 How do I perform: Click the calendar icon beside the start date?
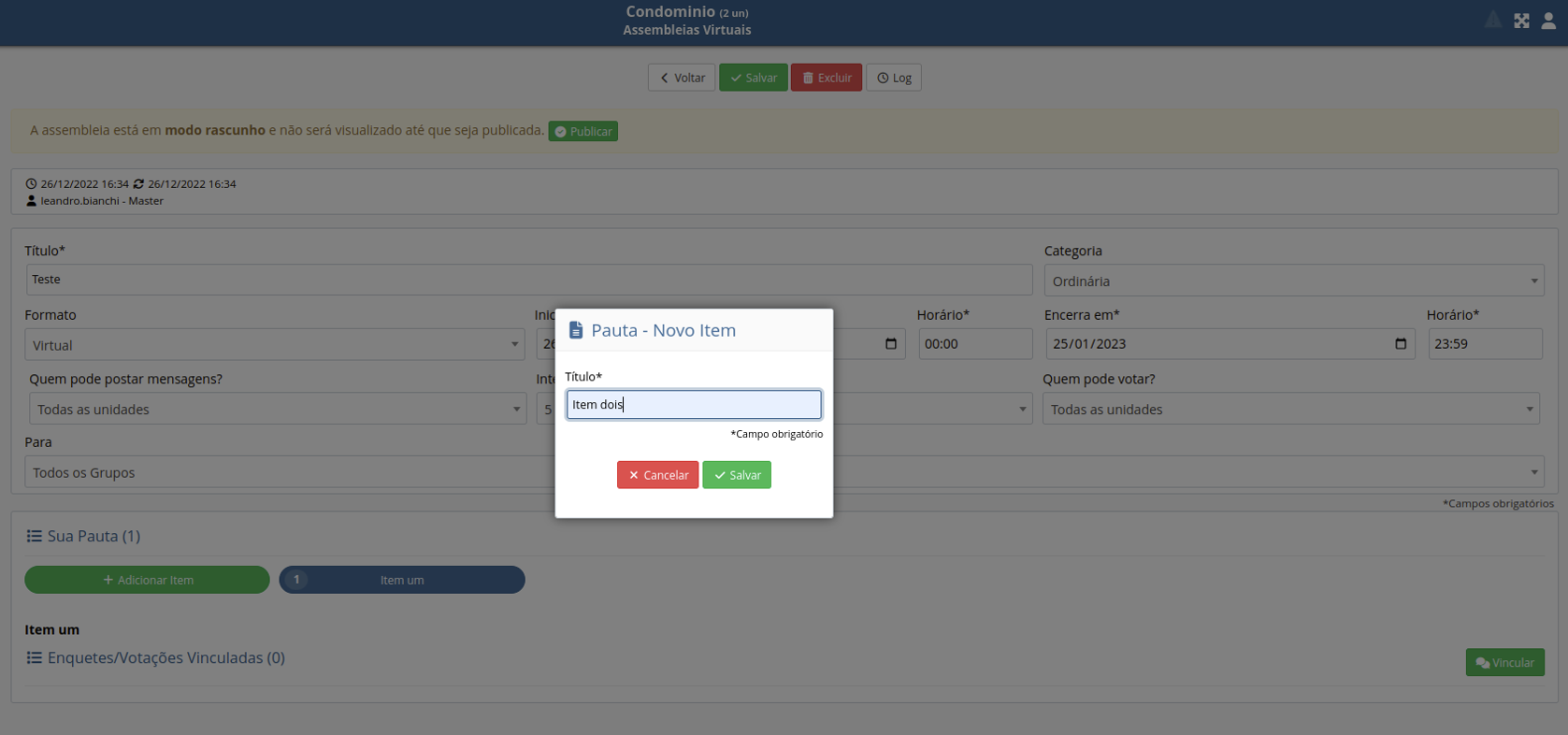point(890,344)
